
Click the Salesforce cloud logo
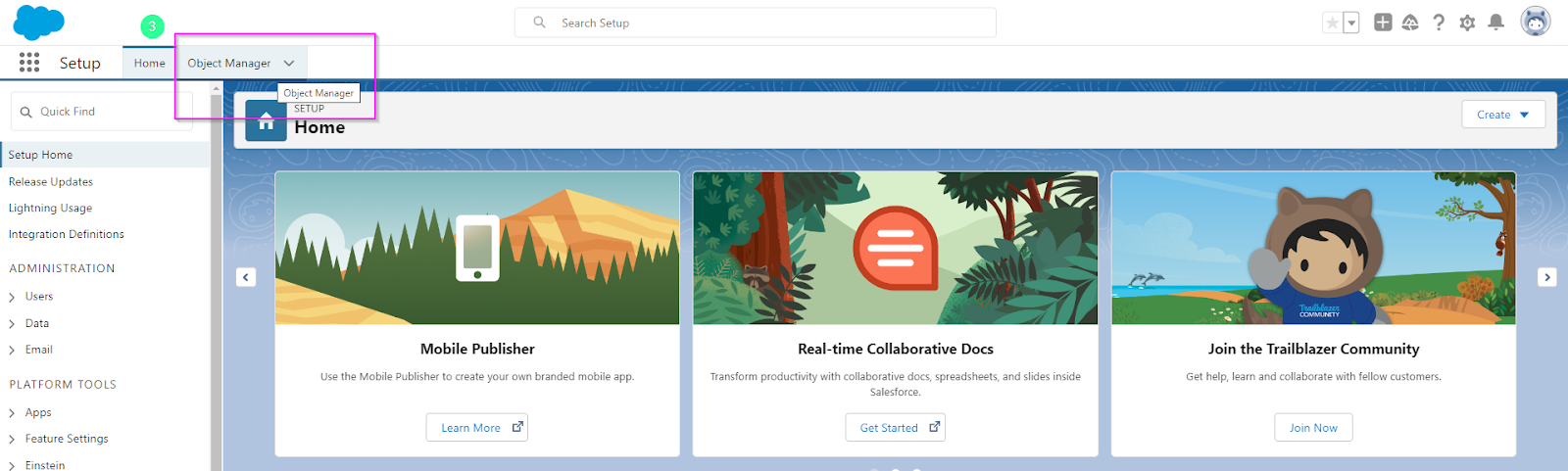(x=38, y=22)
